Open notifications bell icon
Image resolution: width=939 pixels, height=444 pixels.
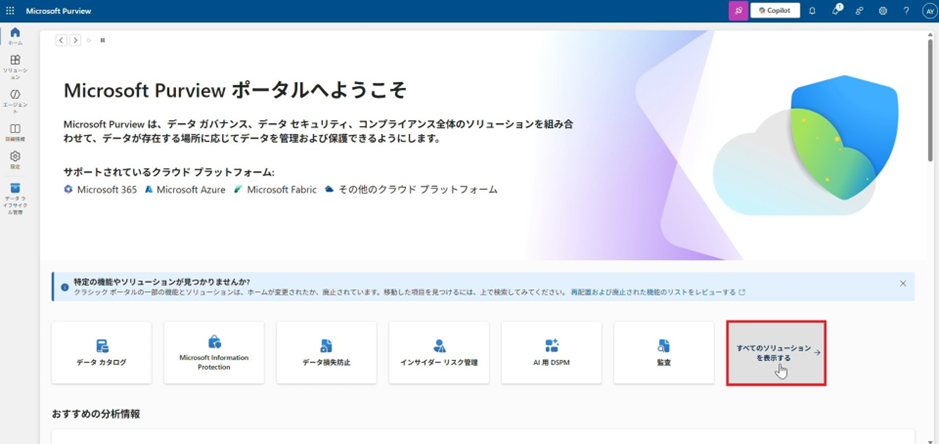coord(812,11)
